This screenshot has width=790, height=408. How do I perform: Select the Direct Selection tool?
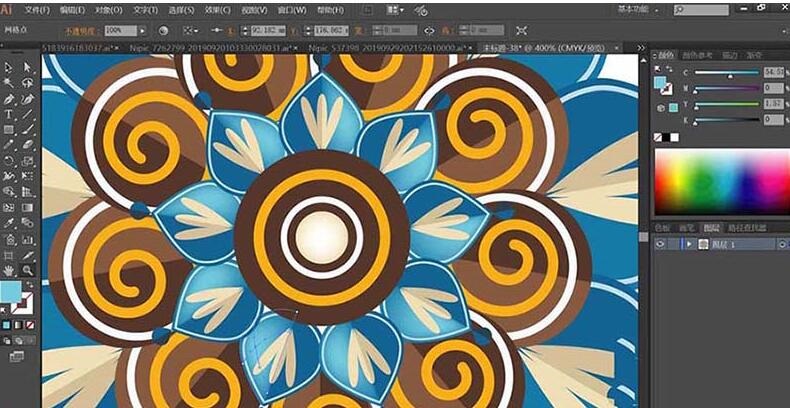pos(27,66)
